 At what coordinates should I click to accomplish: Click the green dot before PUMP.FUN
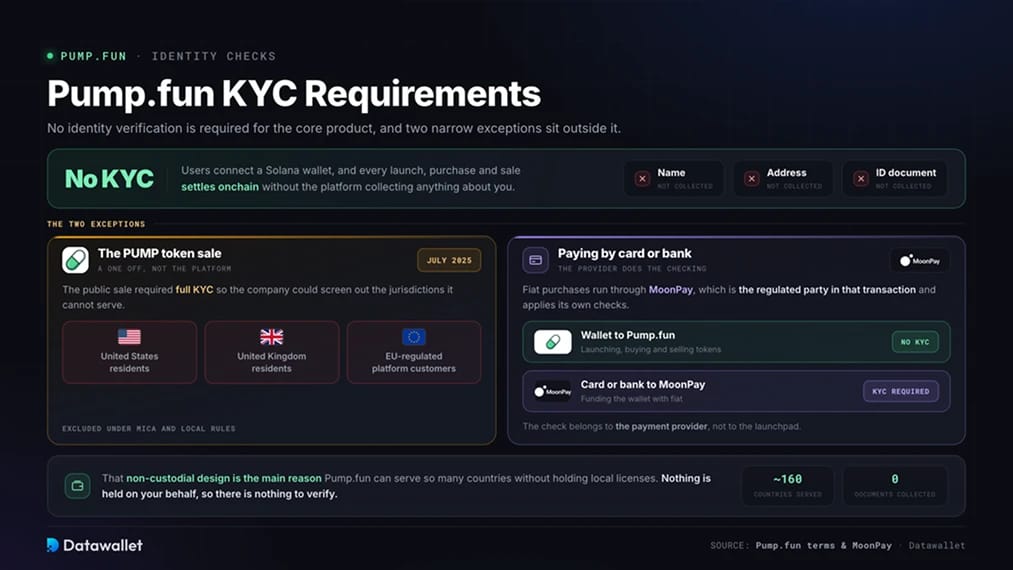pyautogui.click(x=50, y=56)
